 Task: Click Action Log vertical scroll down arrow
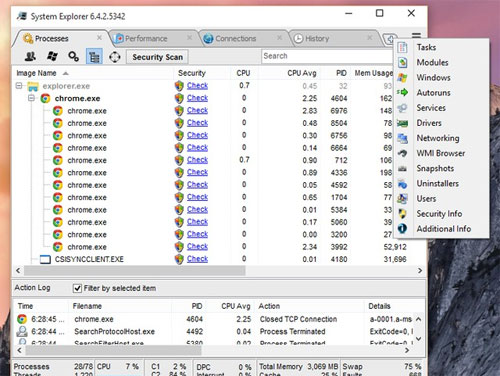click(x=419, y=339)
